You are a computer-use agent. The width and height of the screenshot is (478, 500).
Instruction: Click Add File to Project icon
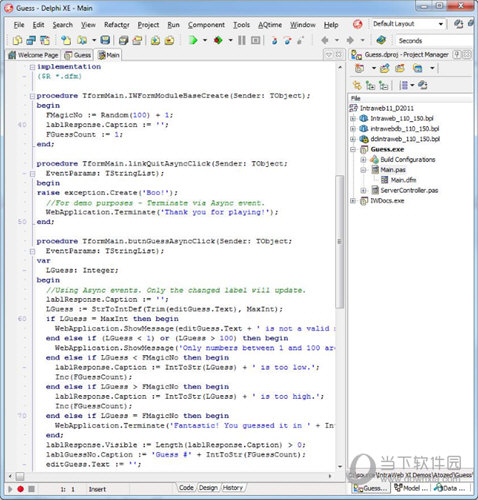[155, 40]
